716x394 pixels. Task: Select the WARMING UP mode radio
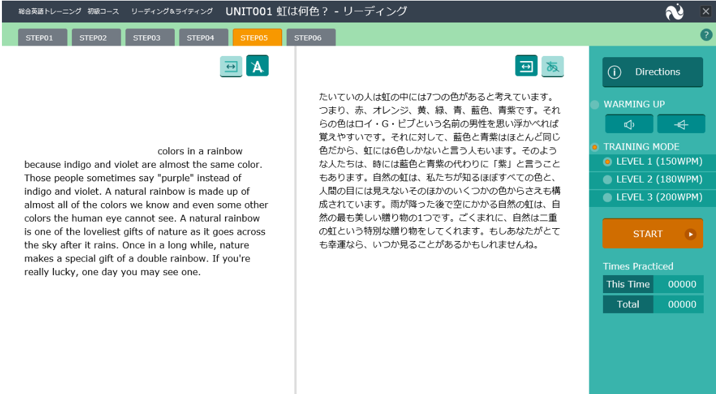coord(595,105)
